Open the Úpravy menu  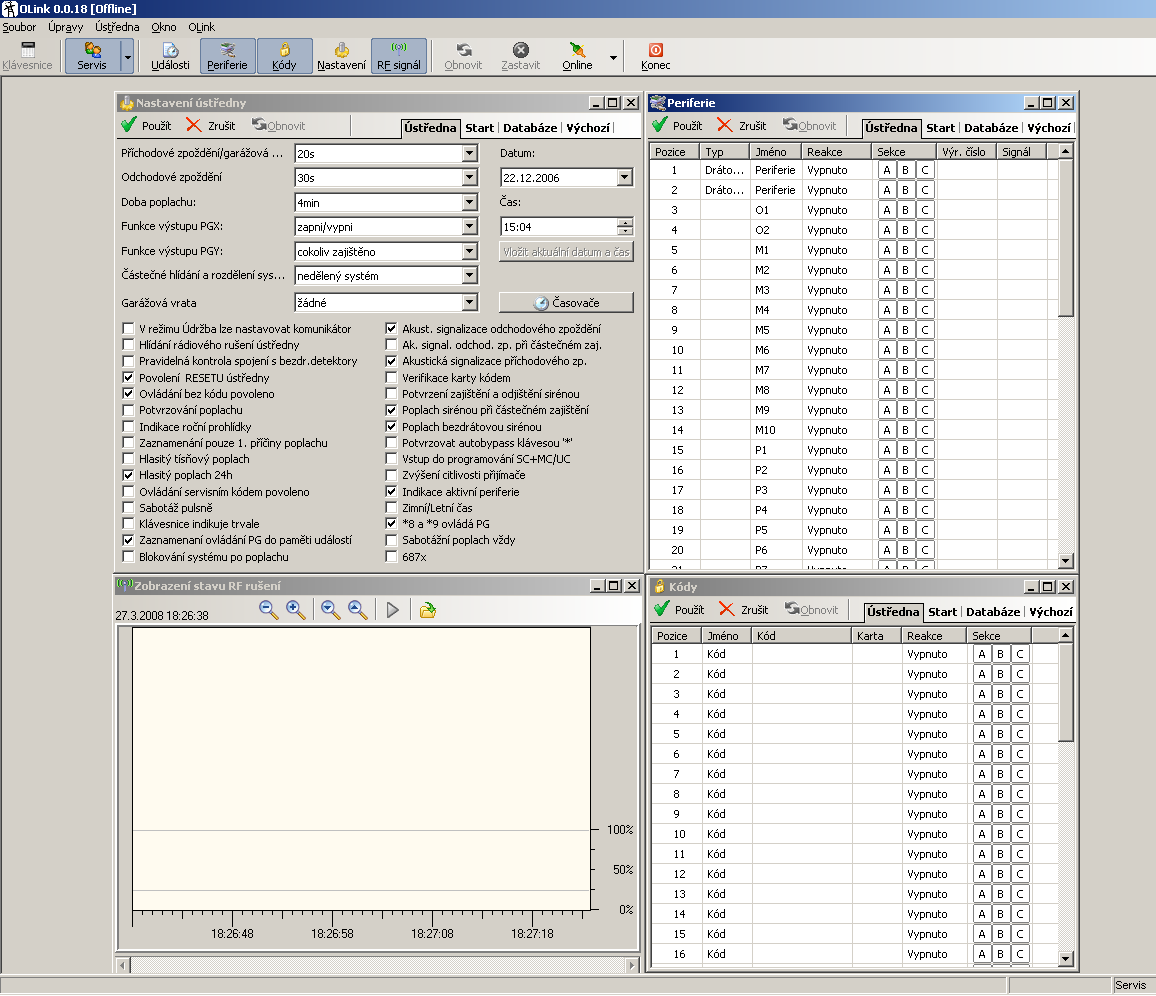66,27
